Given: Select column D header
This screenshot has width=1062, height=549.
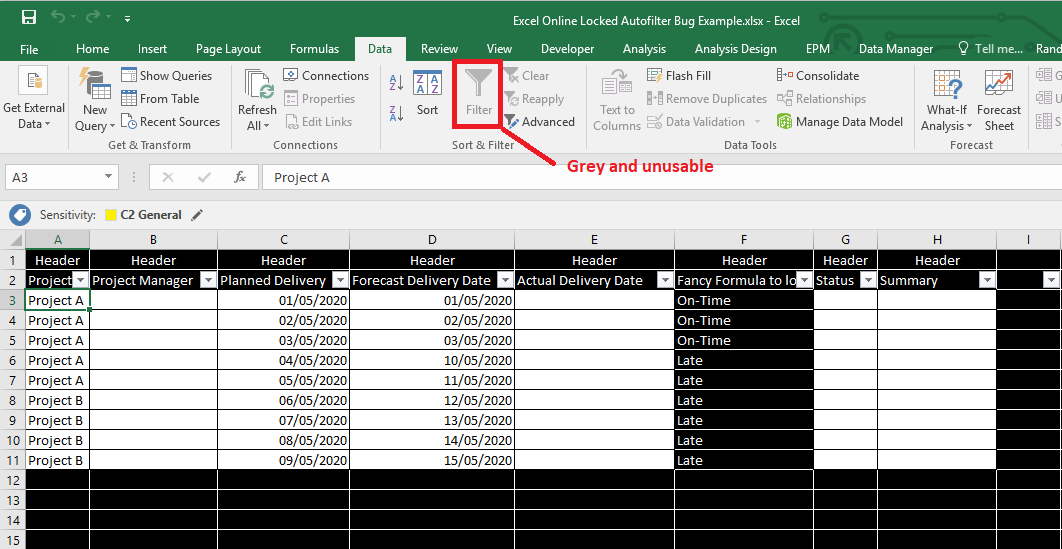Looking at the screenshot, I should (x=432, y=239).
